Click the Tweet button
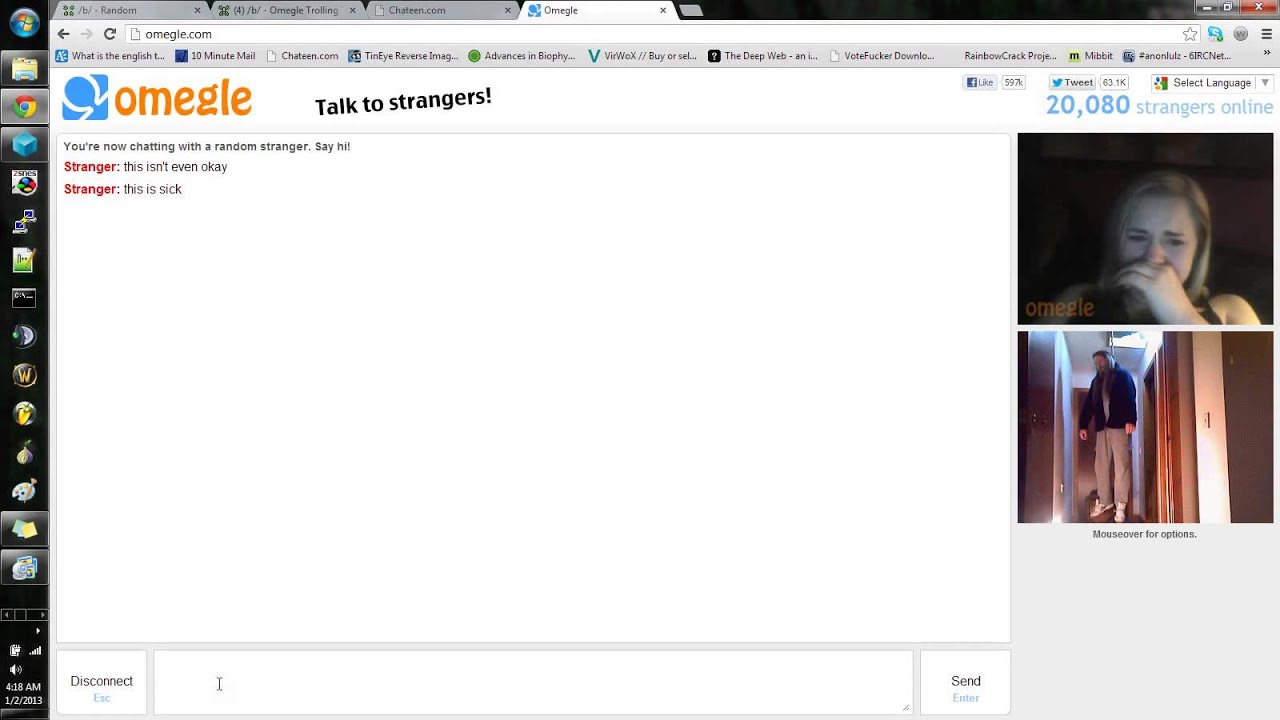This screenshot has width=1280, height=720. pyautogui.click(x=1072, y=83)
